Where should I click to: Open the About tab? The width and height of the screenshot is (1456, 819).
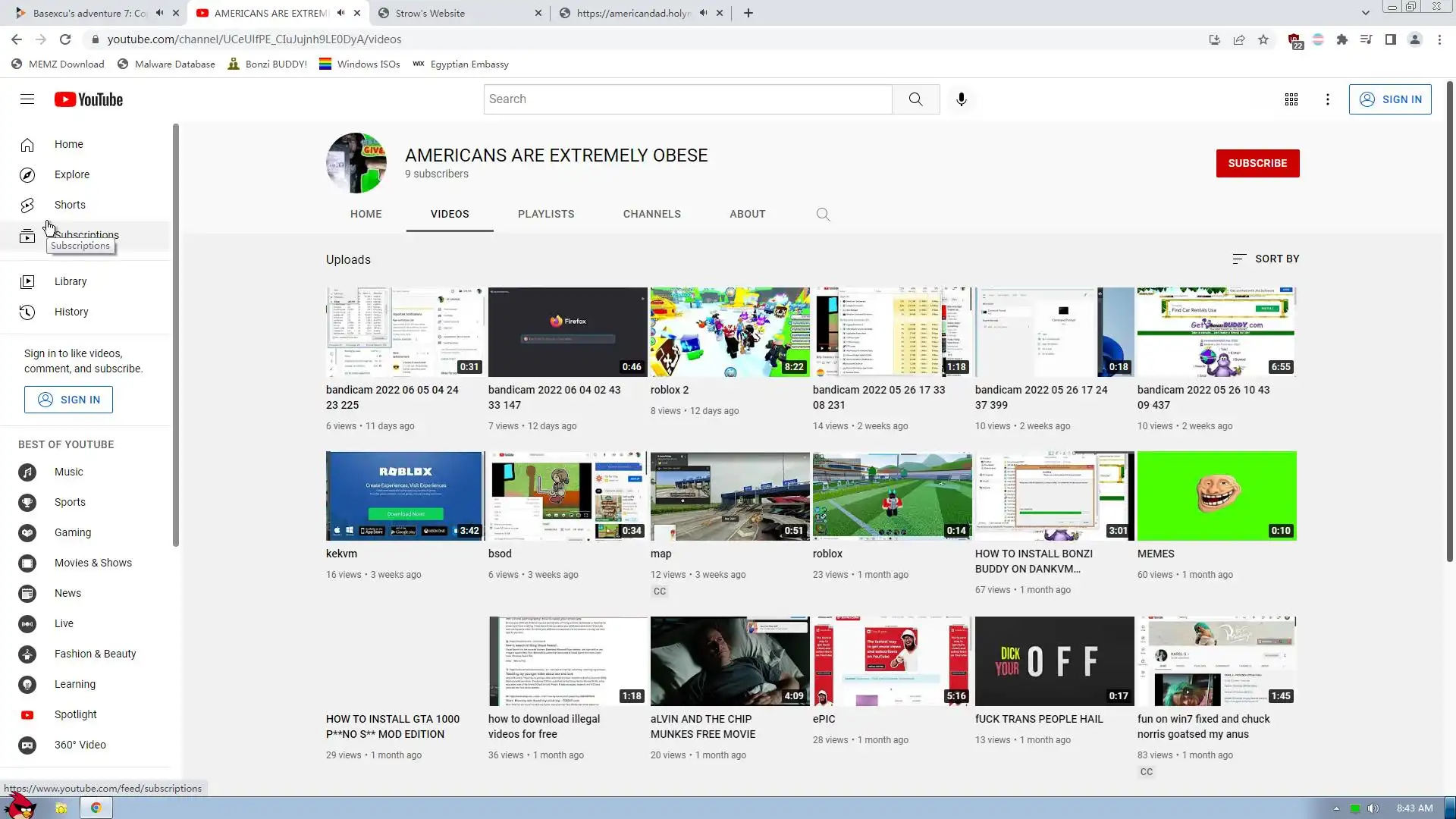point(747,214)
